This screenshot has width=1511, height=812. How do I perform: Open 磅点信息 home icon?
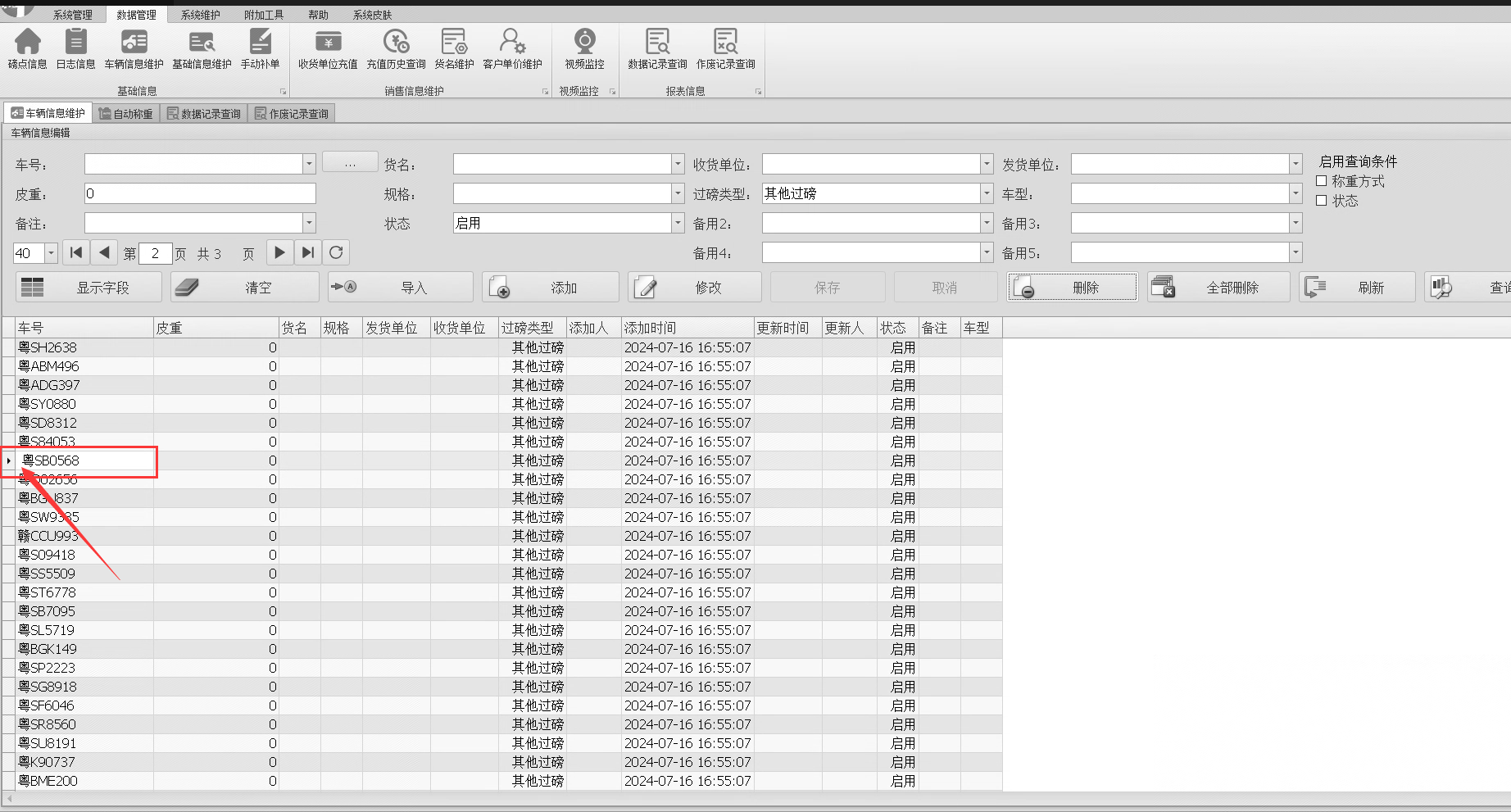click(27, 49)
